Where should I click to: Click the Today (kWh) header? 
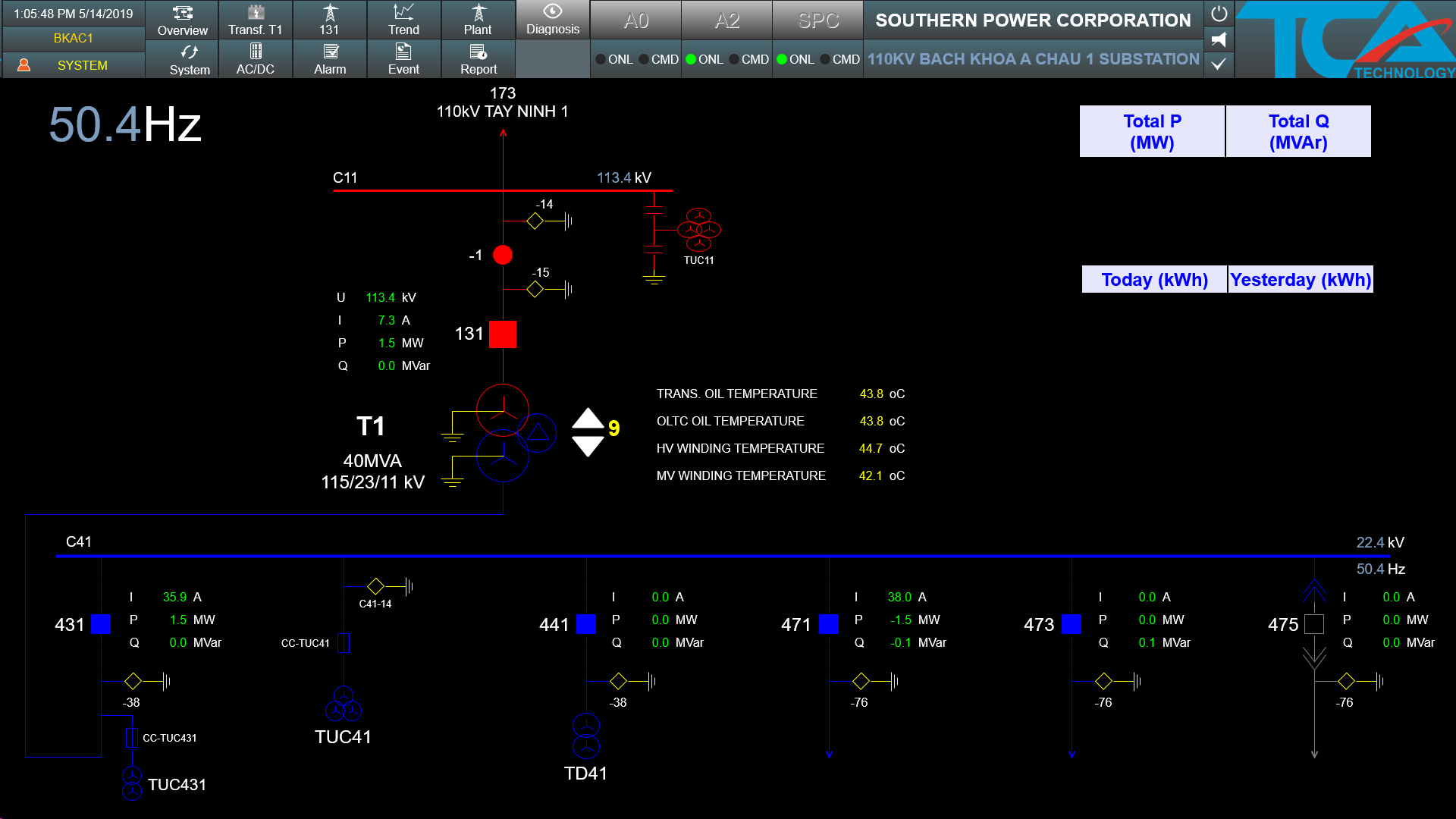click(x=1154, y=279)
